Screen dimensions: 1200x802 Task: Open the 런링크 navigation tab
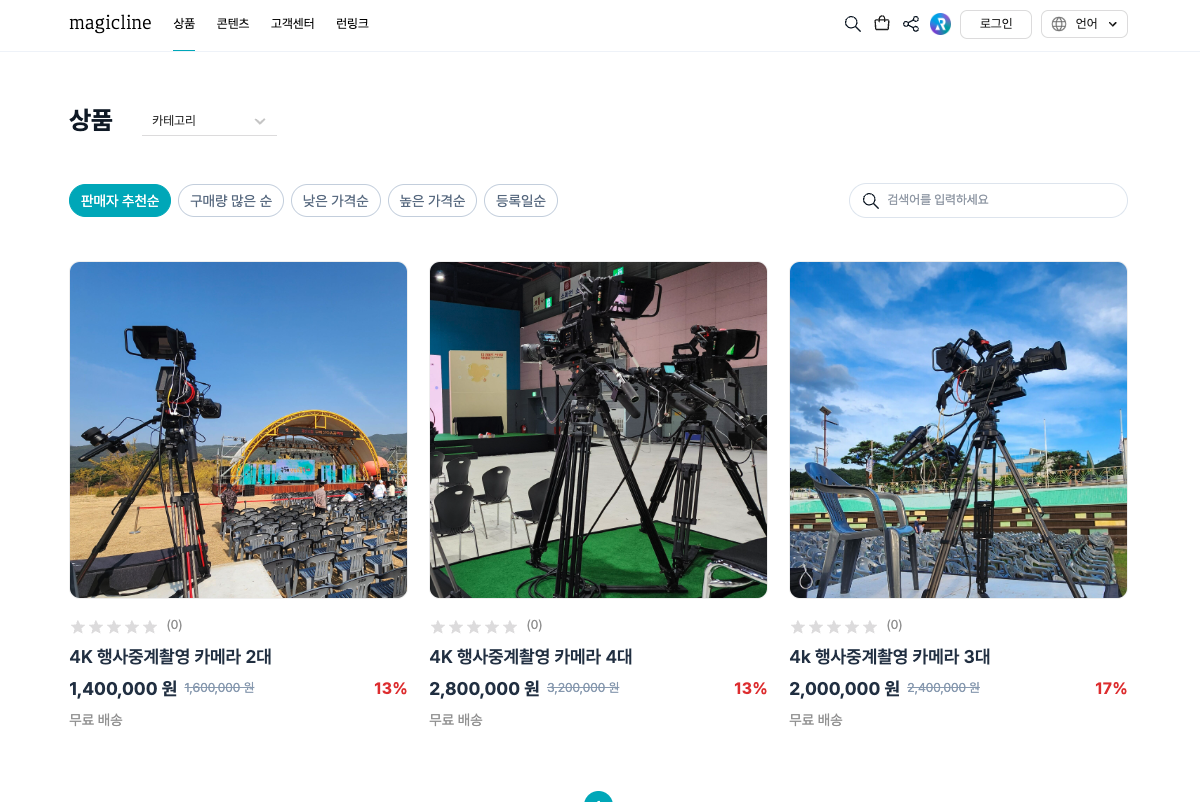pyautogui.click(x=352, y=24)
